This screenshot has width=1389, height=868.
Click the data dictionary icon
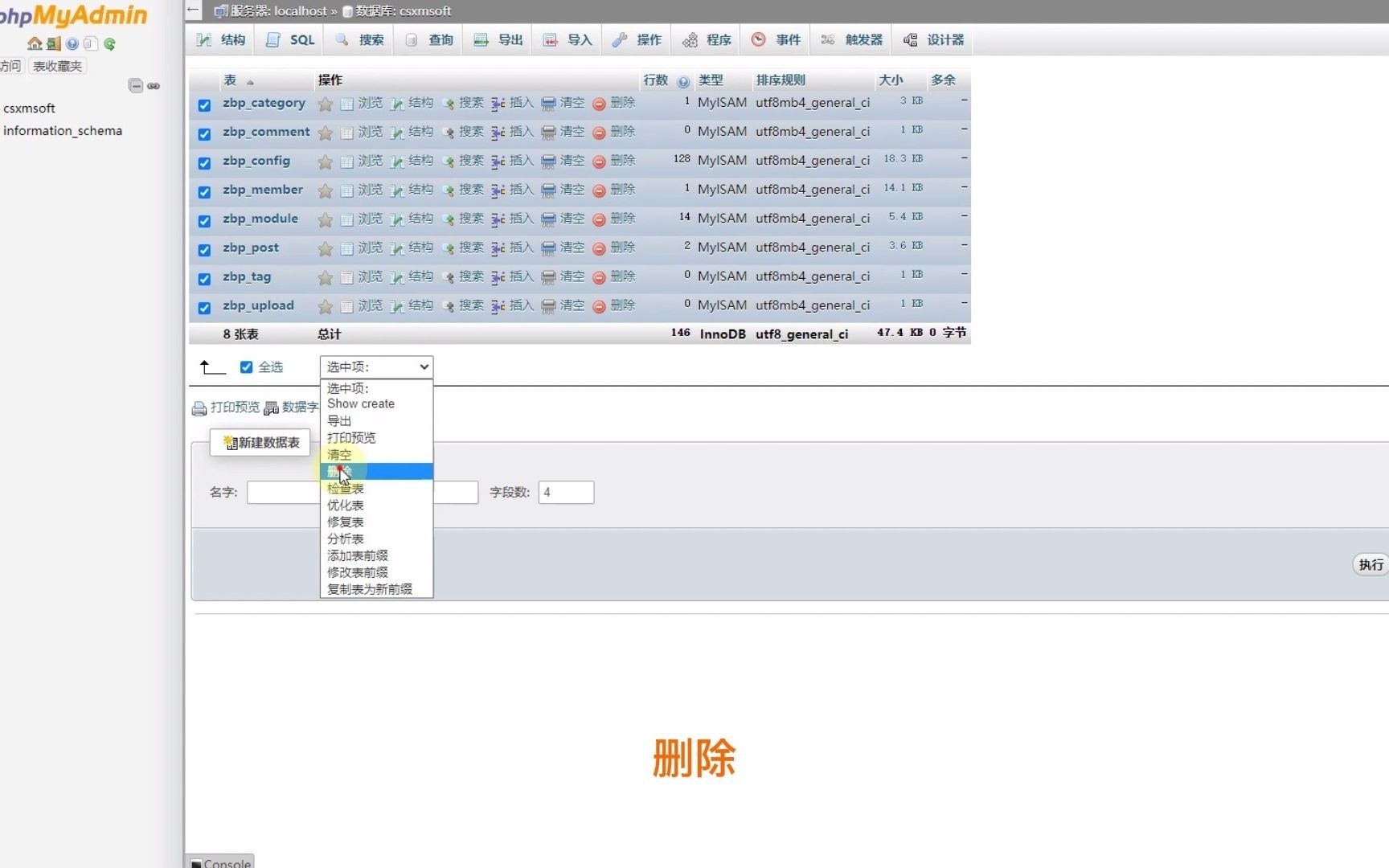click(271, 408)
